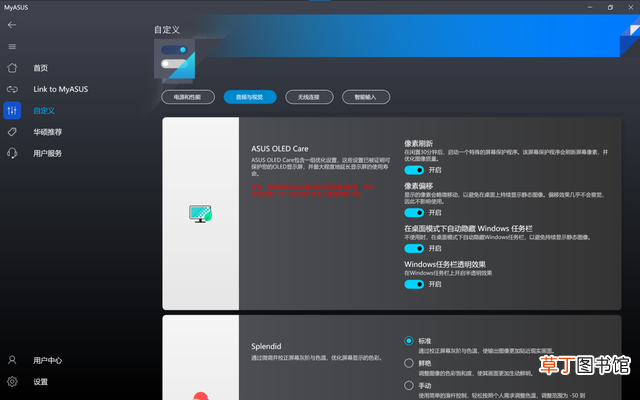Click the 首页 home icon
640x400 pixels.
[x=12, y=68]
